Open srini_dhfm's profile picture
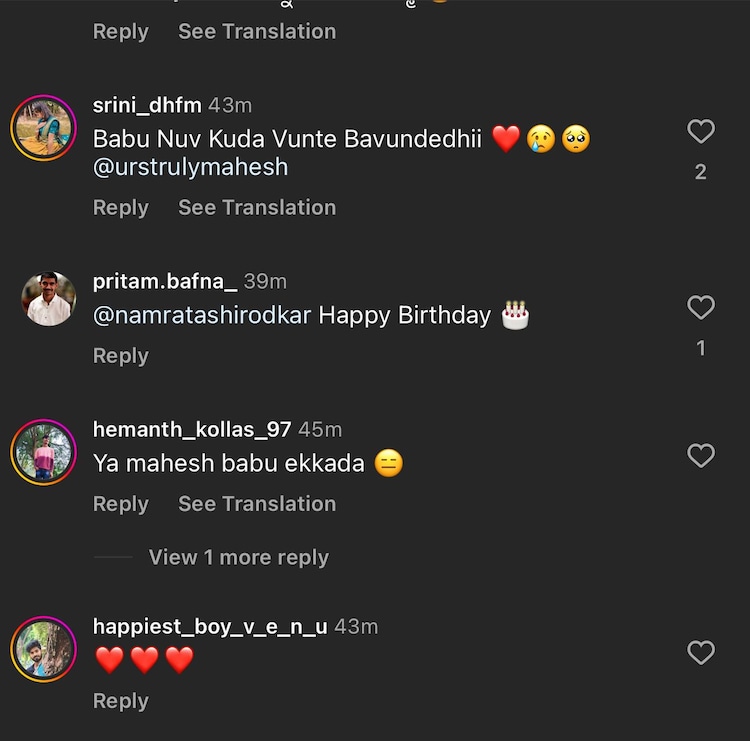750x741 pixels. (x=44, y=128)
